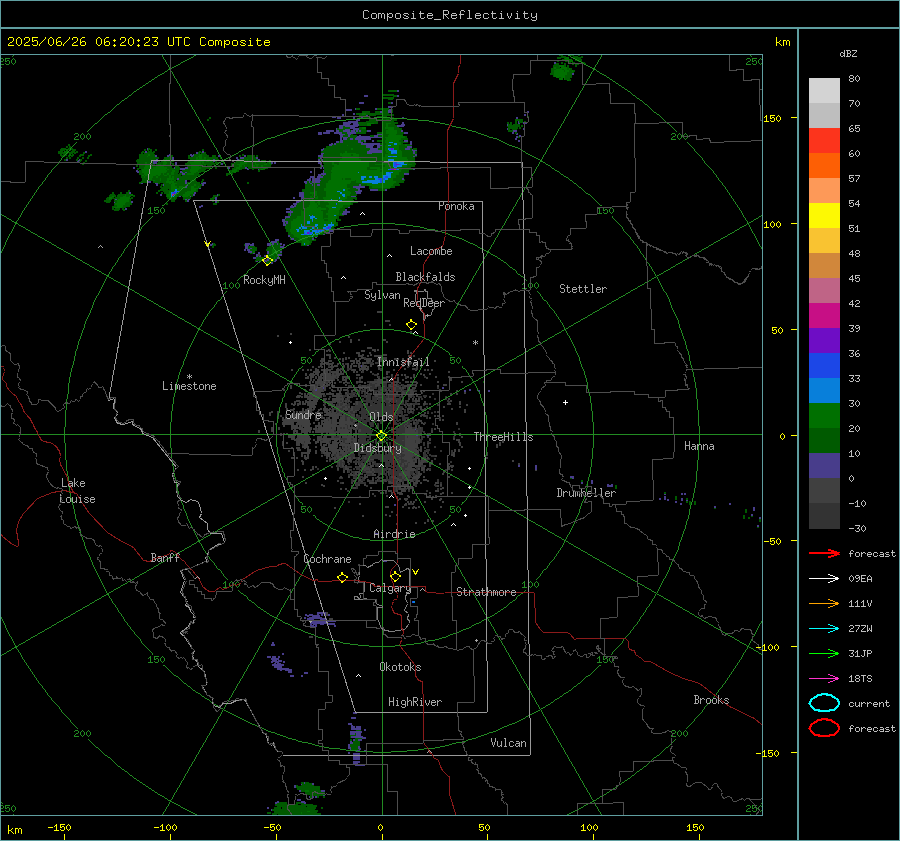Viewport: 900px width, 841px height.
Task: Click the dBZ legend heading
Action: click(x=848, y=54)
